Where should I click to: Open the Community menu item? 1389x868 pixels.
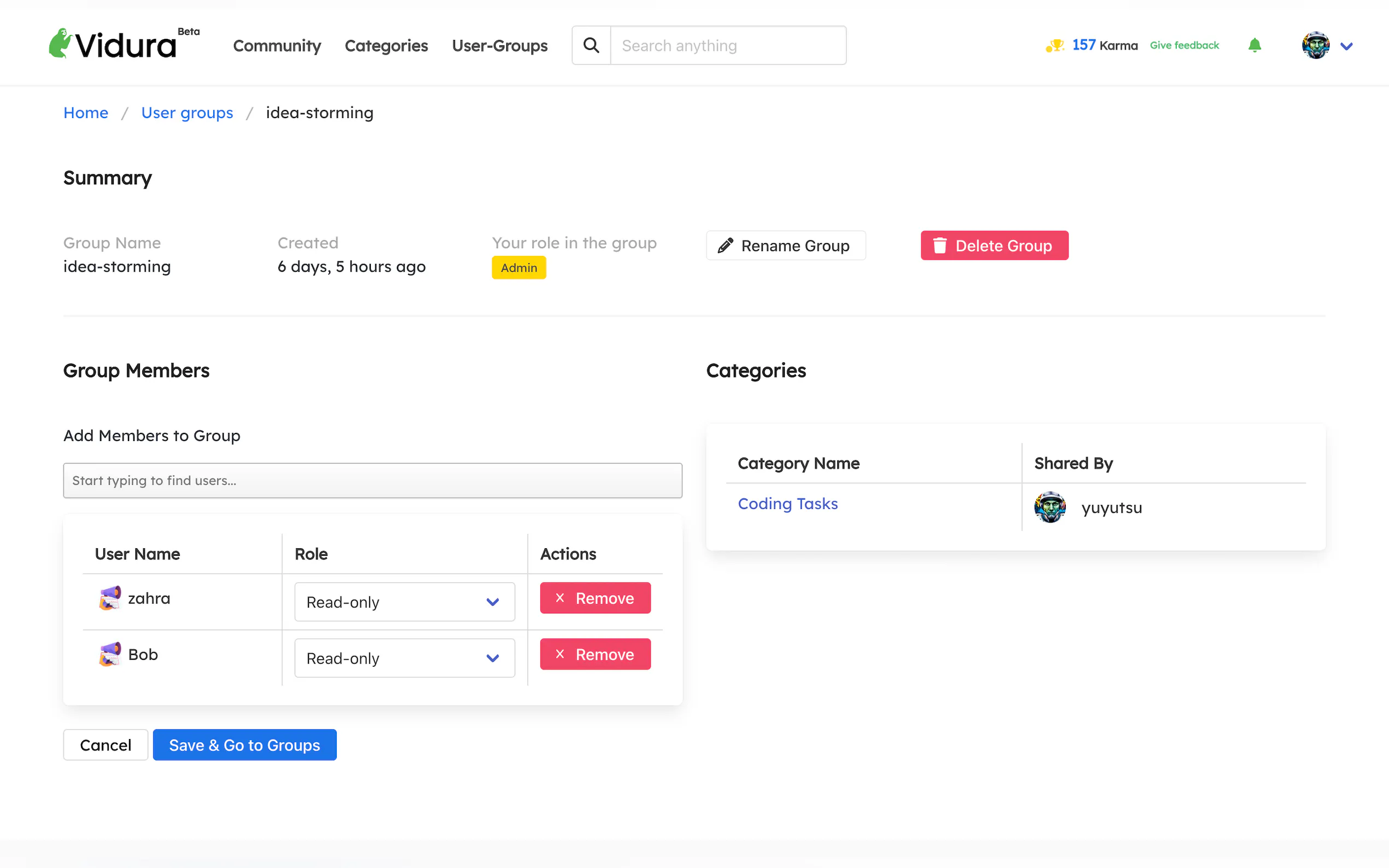277,45
